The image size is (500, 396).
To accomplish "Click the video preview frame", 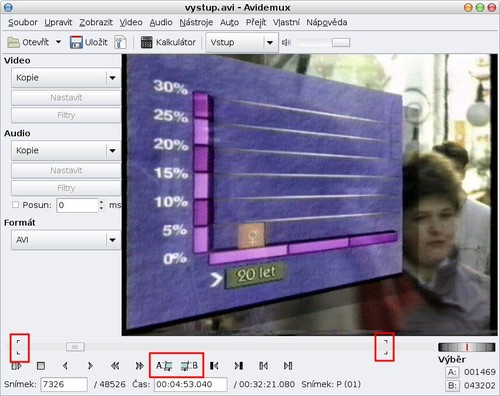I will pyautogui.click(x=309, y=195).
